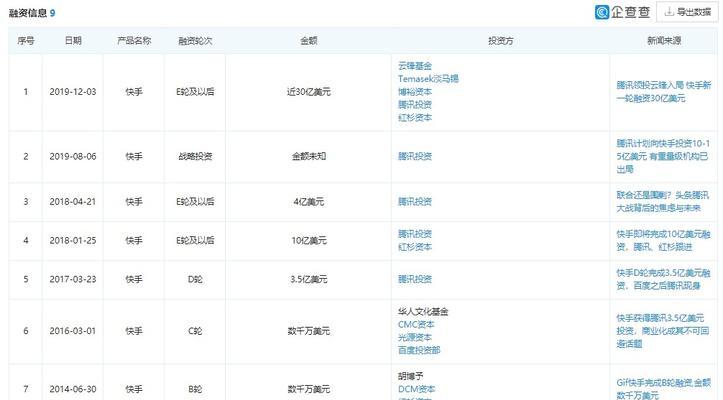Select investor text 胡博予
723x400 pixels.
(x=410, y=376)
